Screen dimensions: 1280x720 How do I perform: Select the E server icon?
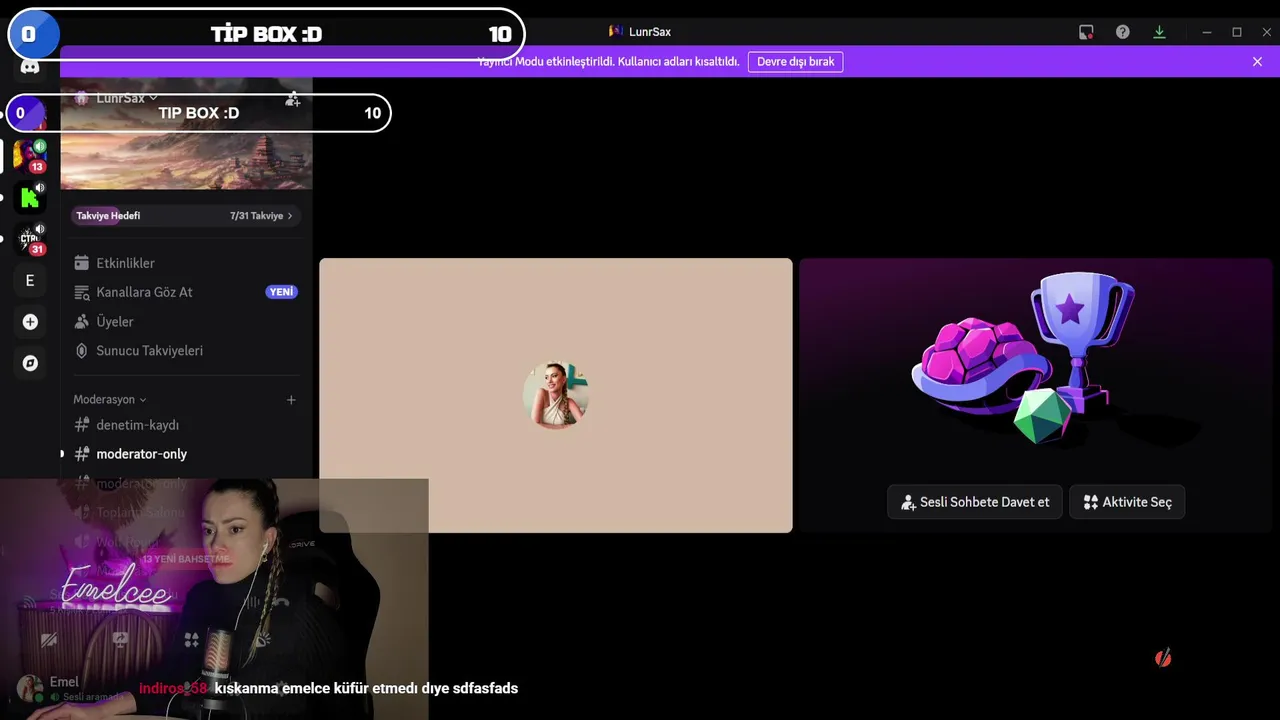pos(30,281)
